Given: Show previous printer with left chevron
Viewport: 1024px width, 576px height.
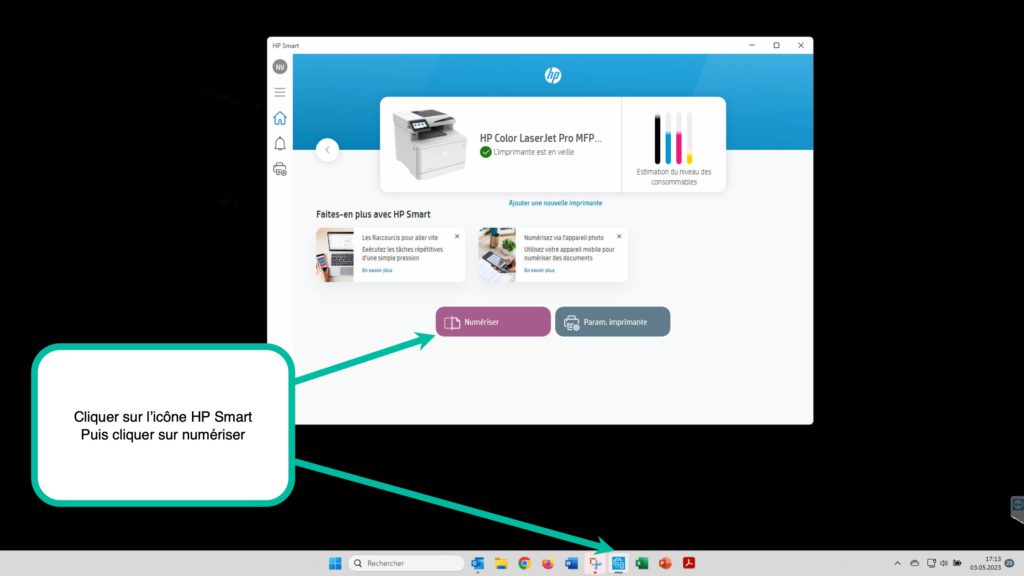Looking at the screenshot, I should 327,150.
